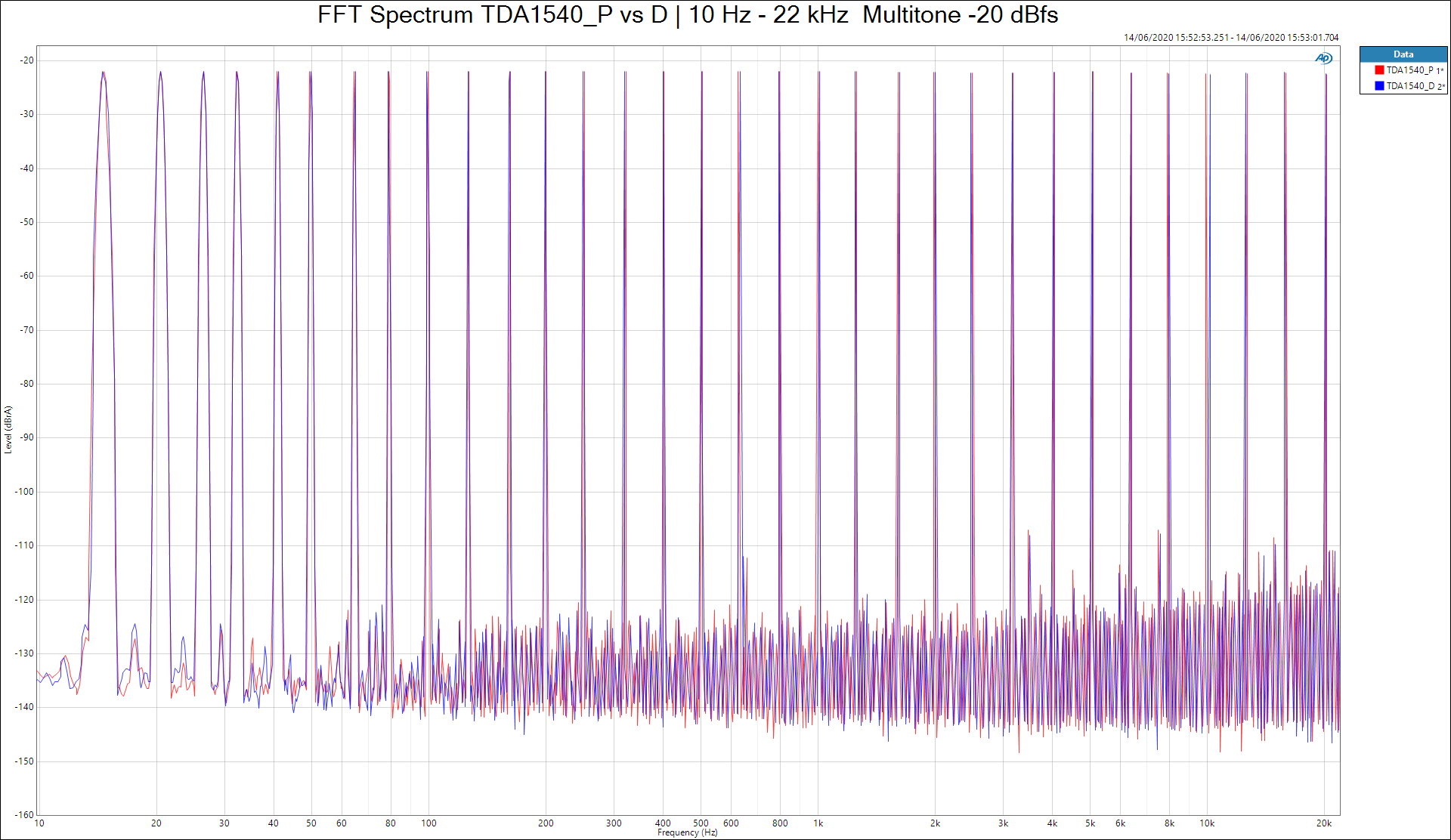Click the AP logo watermark

click(1323, 58)
